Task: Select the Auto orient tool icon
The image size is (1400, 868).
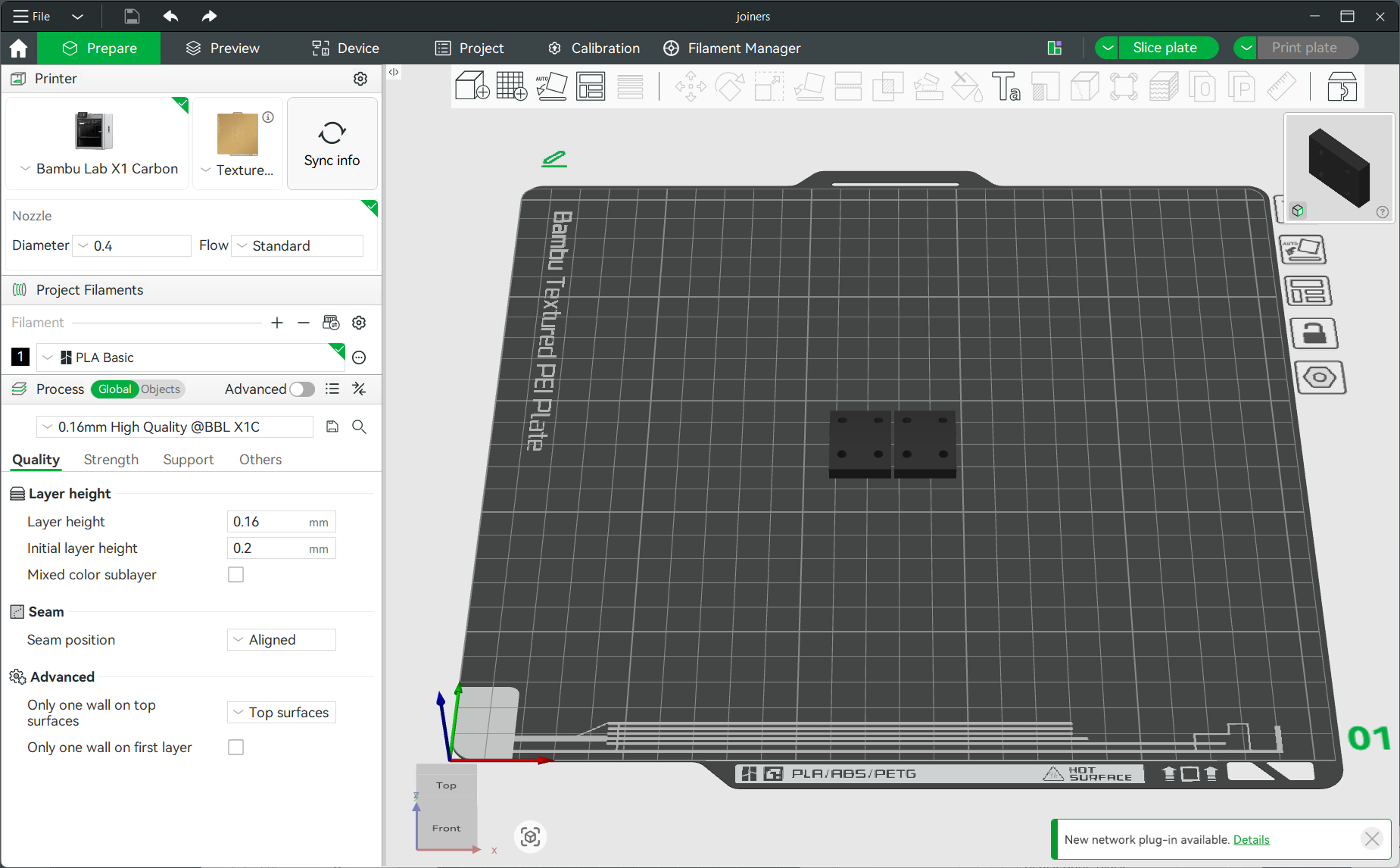Action: pos(551,86)
